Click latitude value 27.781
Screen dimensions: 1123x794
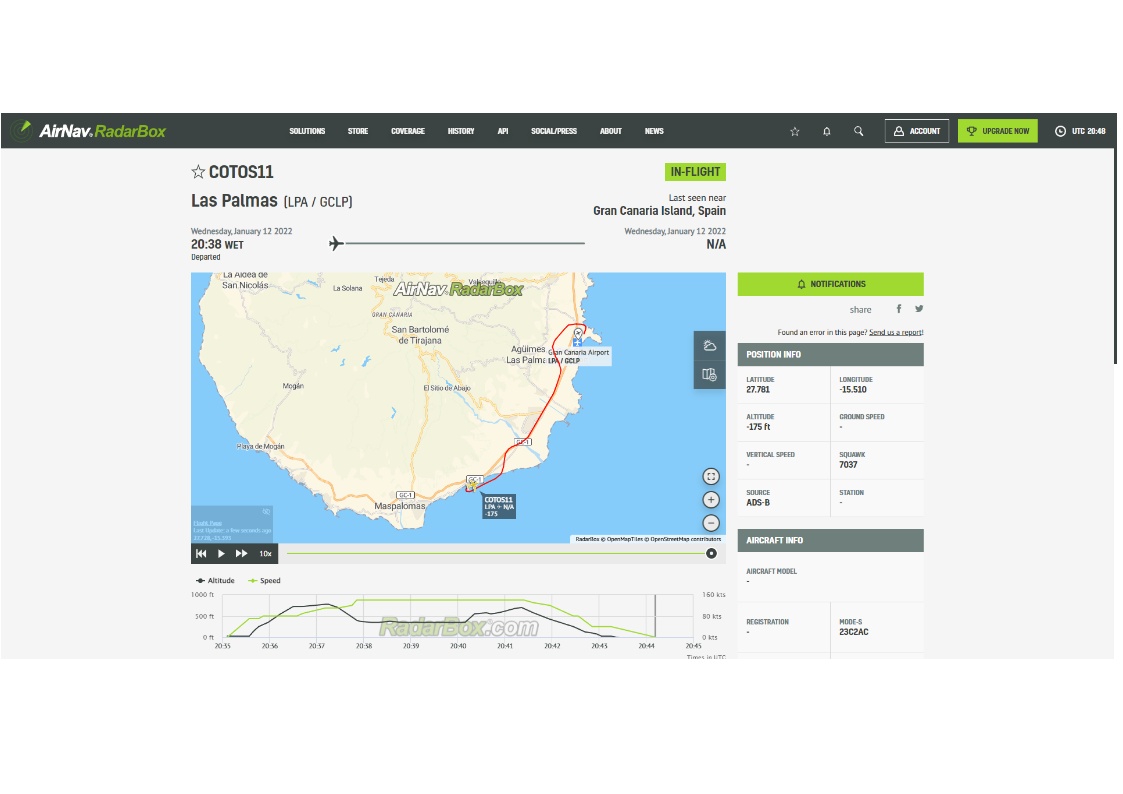758,389
